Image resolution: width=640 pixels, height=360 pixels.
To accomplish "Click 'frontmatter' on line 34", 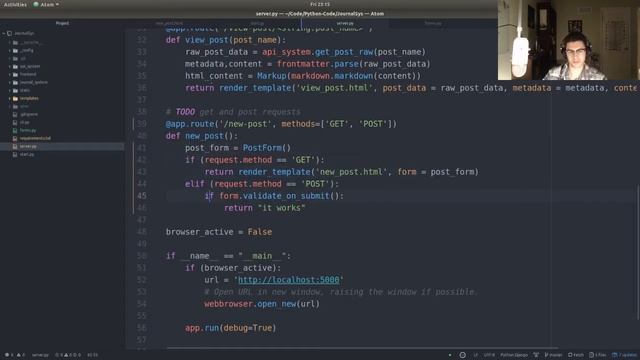I will pos(303,64).
